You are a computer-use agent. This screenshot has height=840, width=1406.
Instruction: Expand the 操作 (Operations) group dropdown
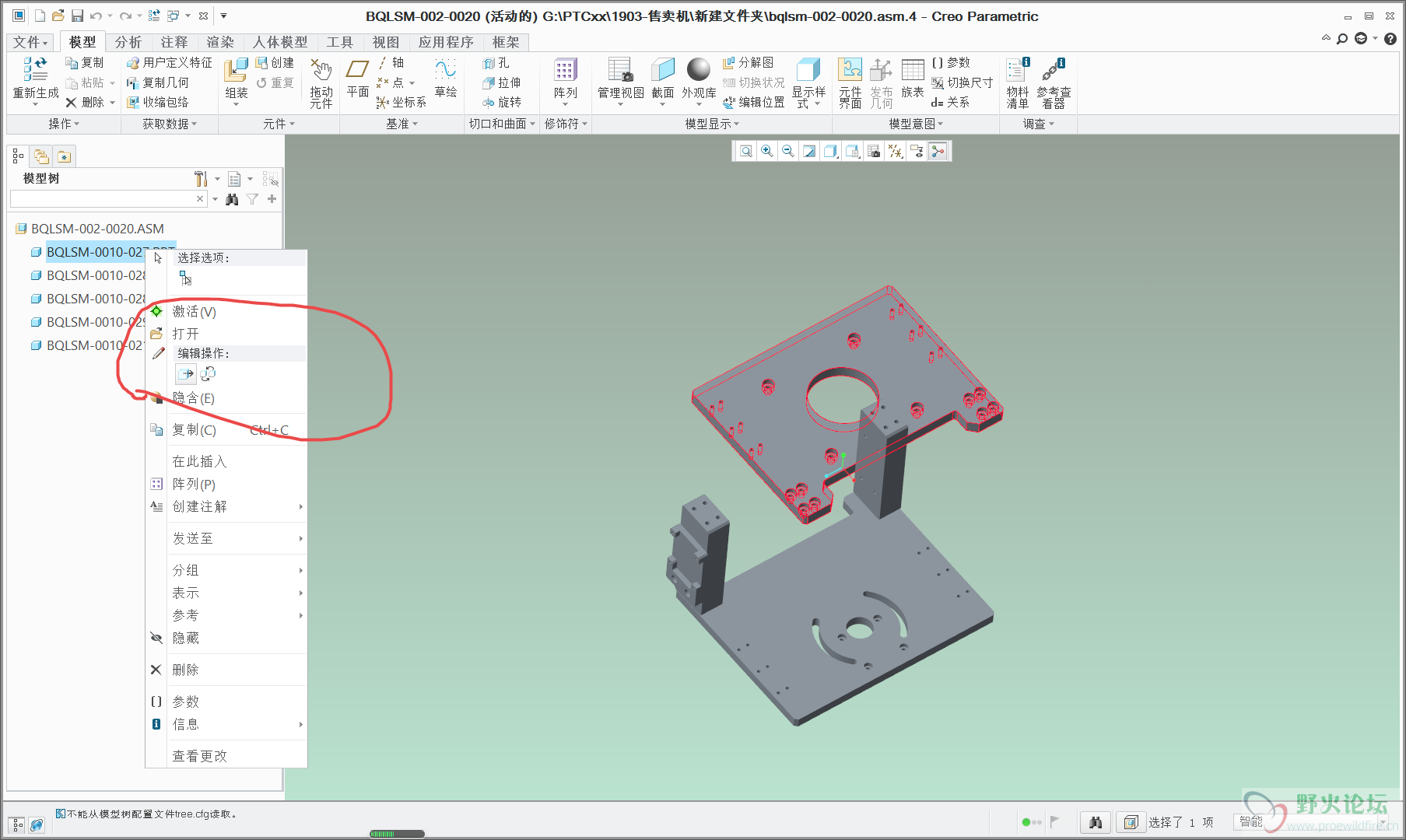tap(64, 124)
